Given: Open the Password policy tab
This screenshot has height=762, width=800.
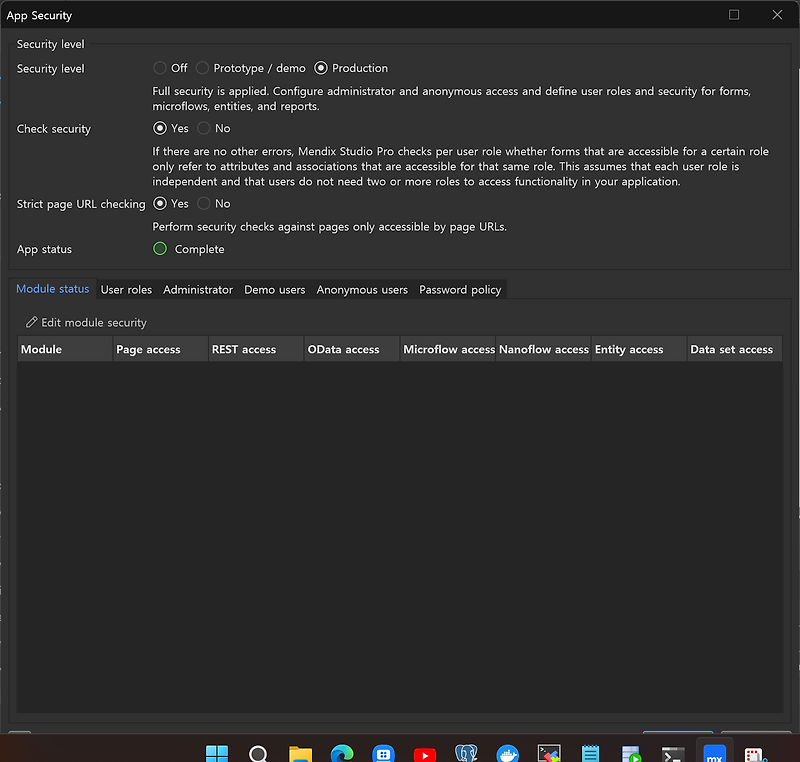Looking at the screenshot, I should click(460, 289).
